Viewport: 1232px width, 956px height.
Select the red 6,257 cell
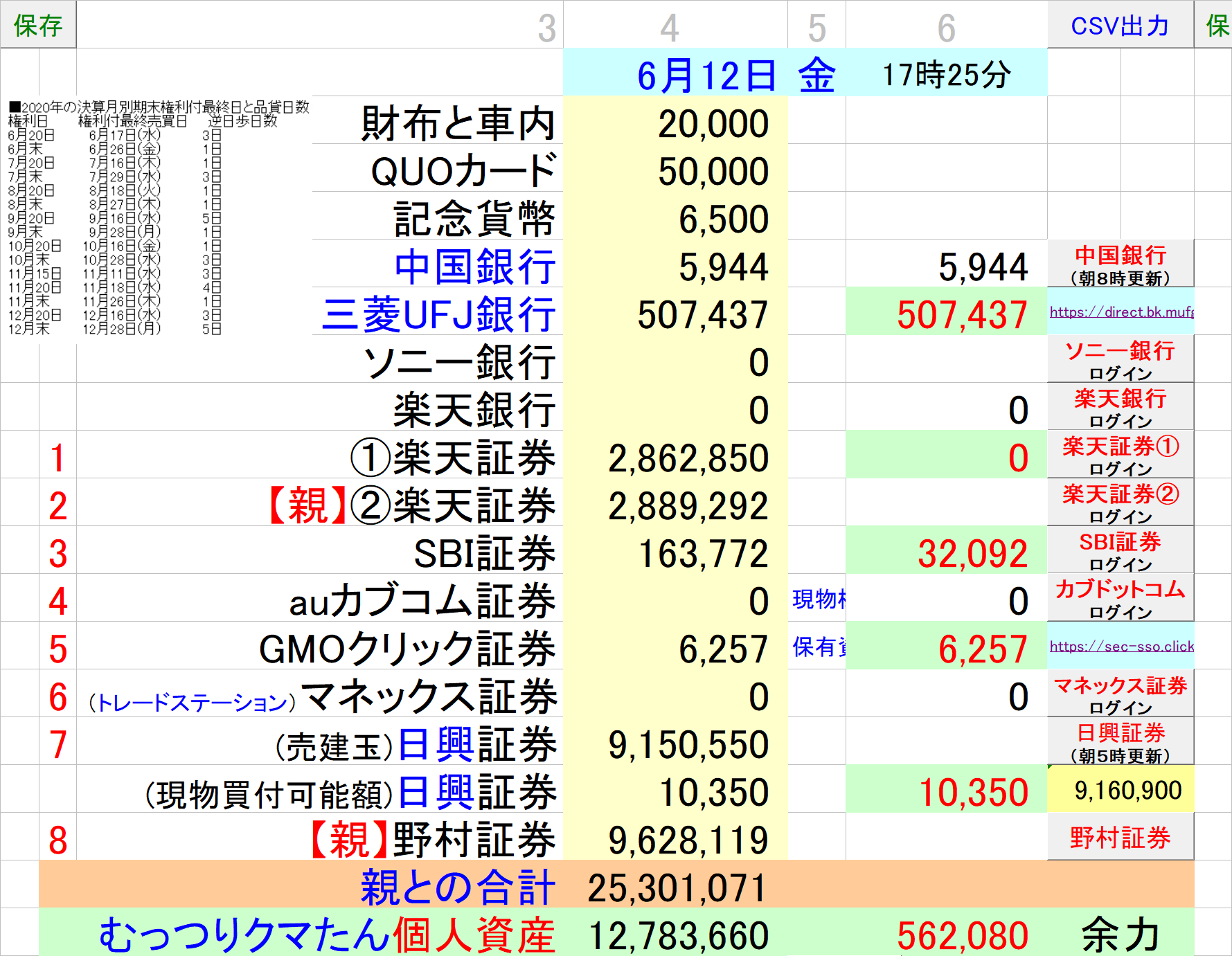tap(946, 646)
